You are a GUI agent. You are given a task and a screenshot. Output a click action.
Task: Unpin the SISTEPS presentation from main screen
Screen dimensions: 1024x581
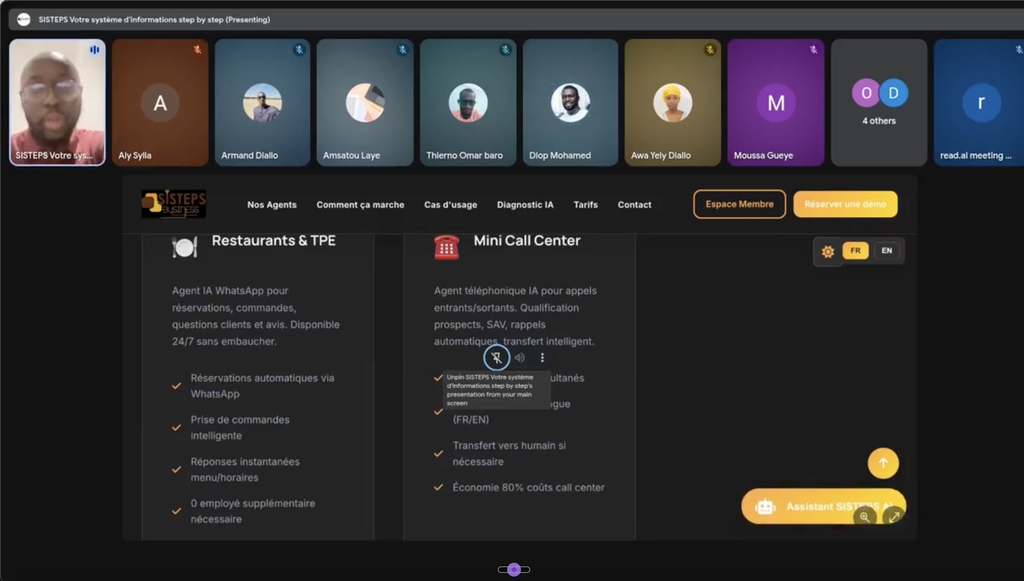coord(497,357)
